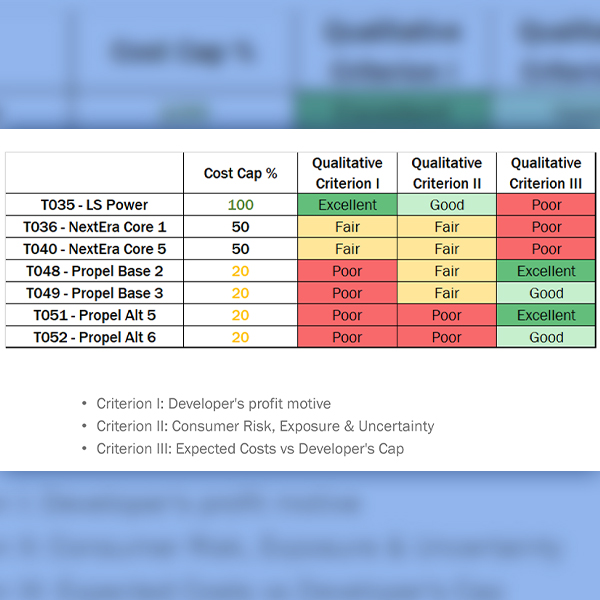Click the Qualitative Criterion II column header
The width and height of the screenshot is (600, 600).
(447, 173)
